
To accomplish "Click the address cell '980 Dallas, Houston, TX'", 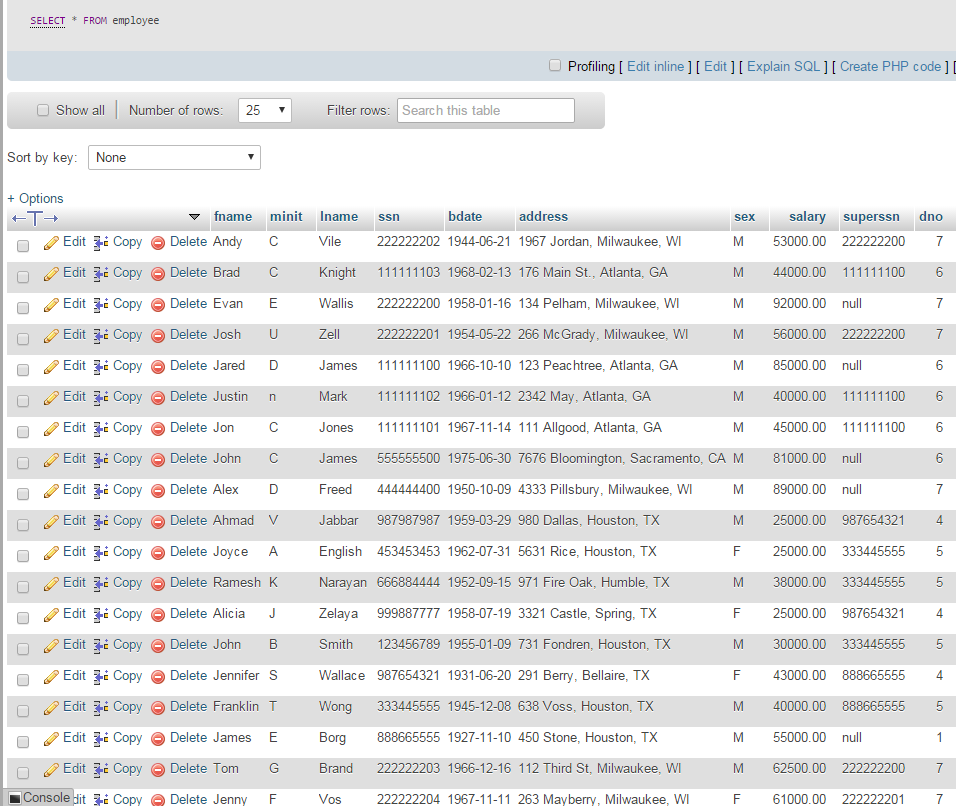I will tap(589, 521).
